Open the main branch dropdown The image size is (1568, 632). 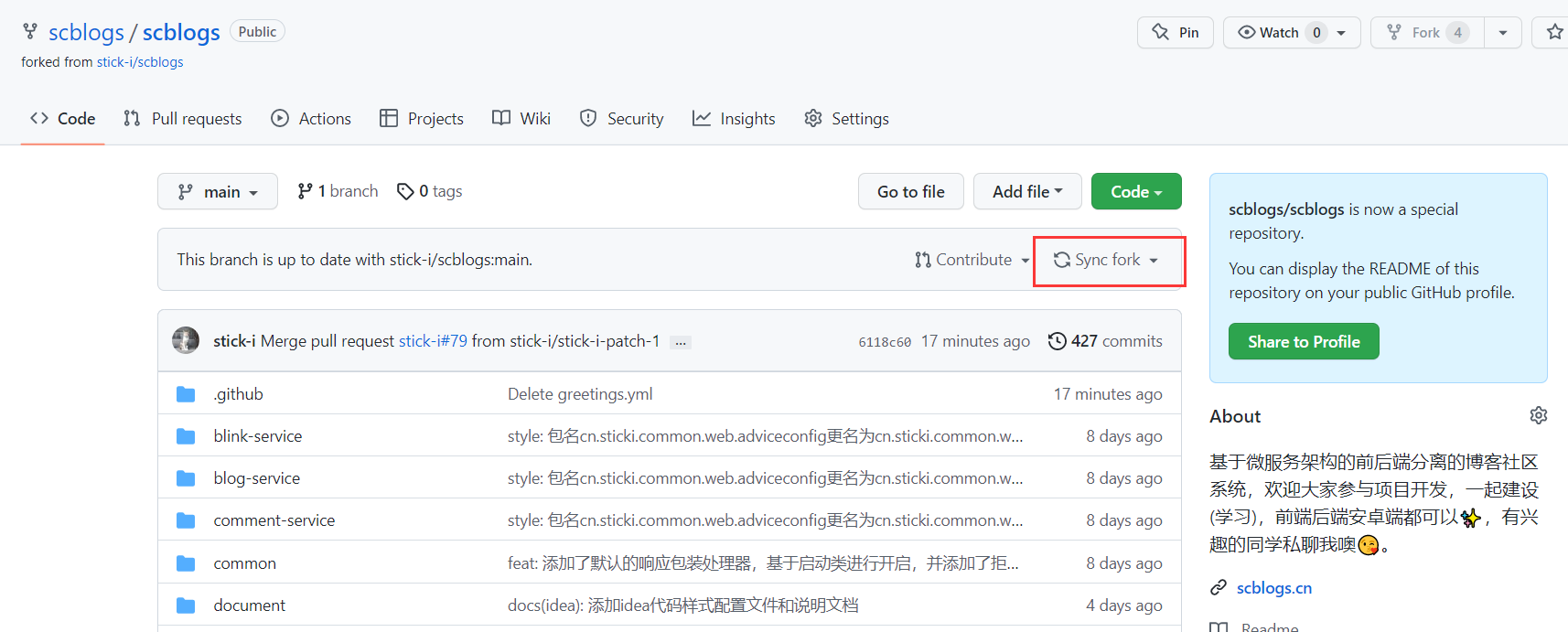pos(218,191)
